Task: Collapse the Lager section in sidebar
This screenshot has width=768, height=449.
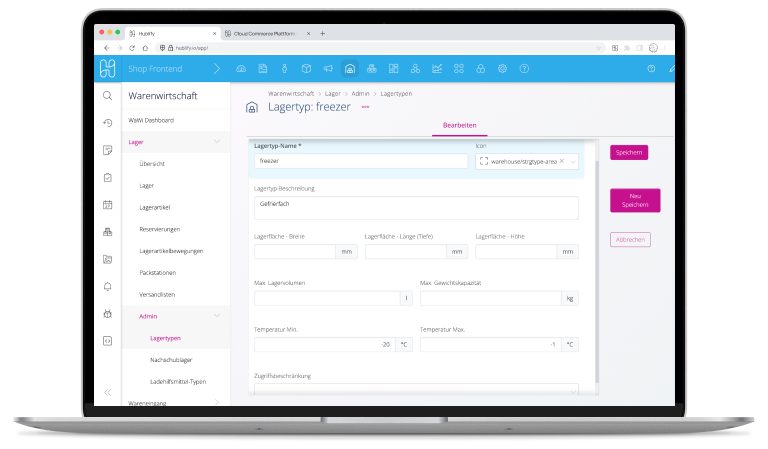Action: pos(217,142)
